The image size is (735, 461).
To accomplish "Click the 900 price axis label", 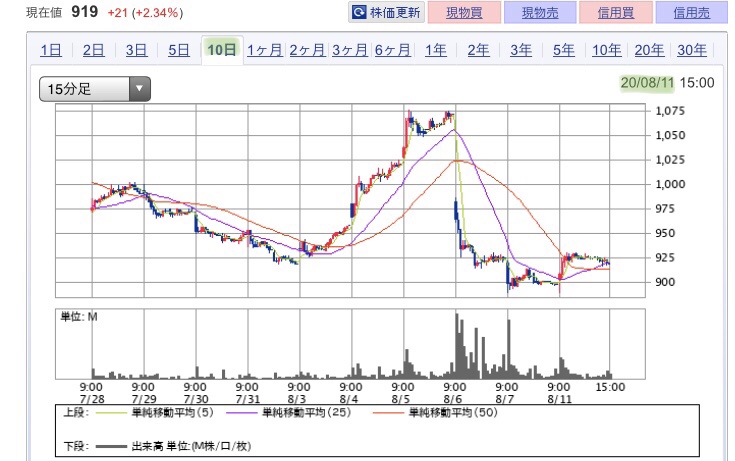I will click(665, 282).
